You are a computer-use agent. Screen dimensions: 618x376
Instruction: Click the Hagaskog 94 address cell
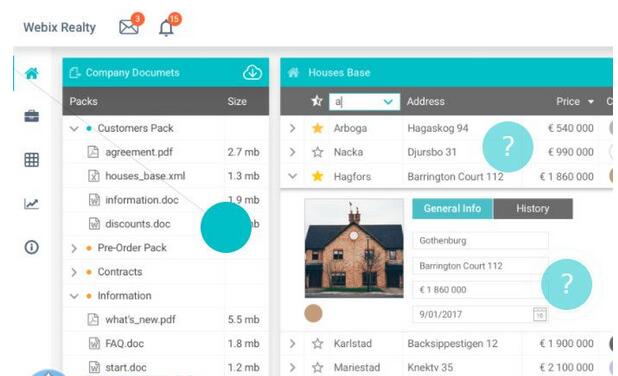(437, 128)
